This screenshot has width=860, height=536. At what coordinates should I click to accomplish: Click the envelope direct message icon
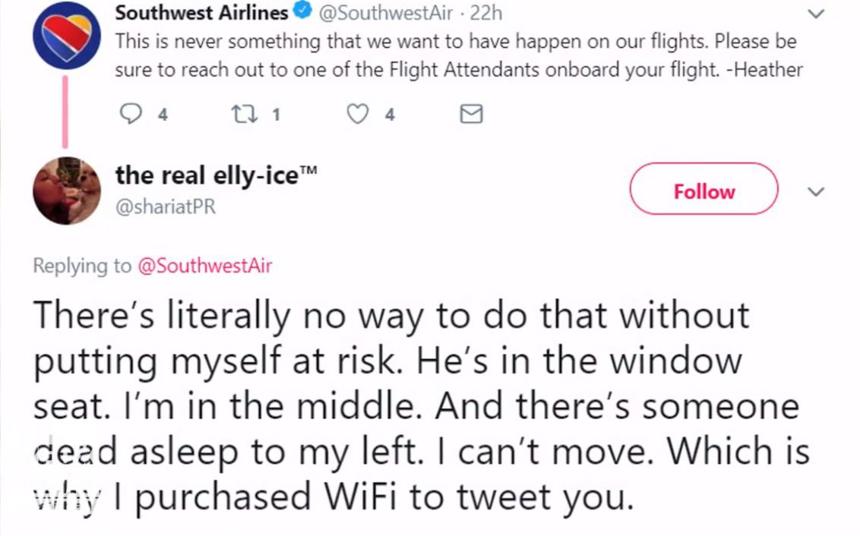470,114
